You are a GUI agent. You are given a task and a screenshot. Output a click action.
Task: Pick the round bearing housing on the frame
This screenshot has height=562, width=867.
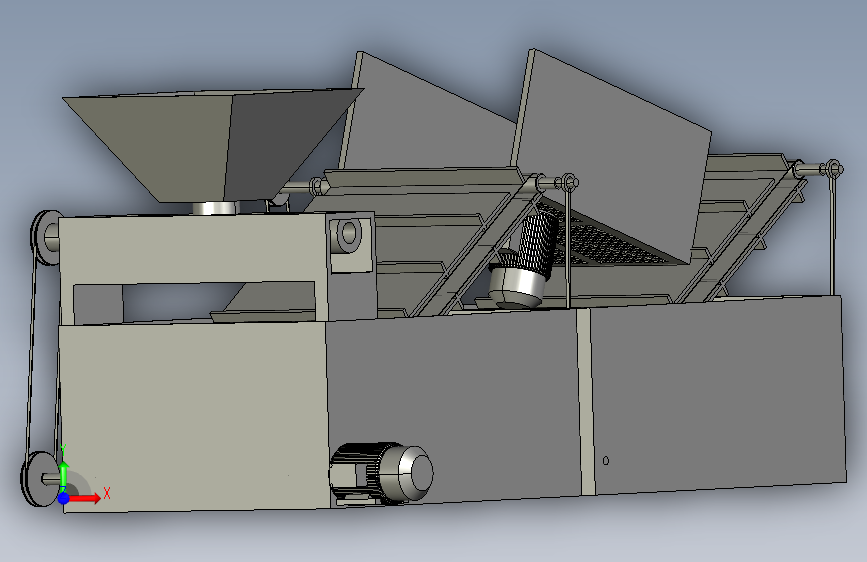pos(347,235)
